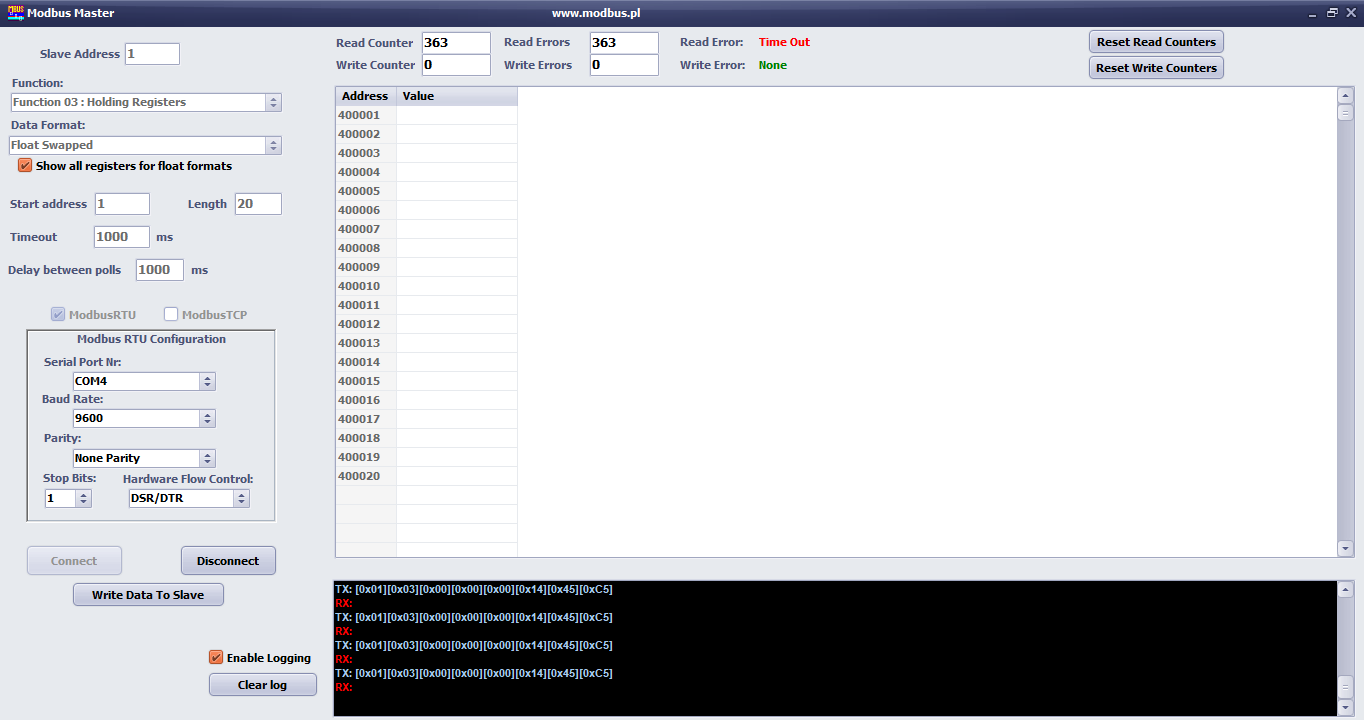Click the Value cell for register 400012

pyautogui.click(x=457, y=324)
